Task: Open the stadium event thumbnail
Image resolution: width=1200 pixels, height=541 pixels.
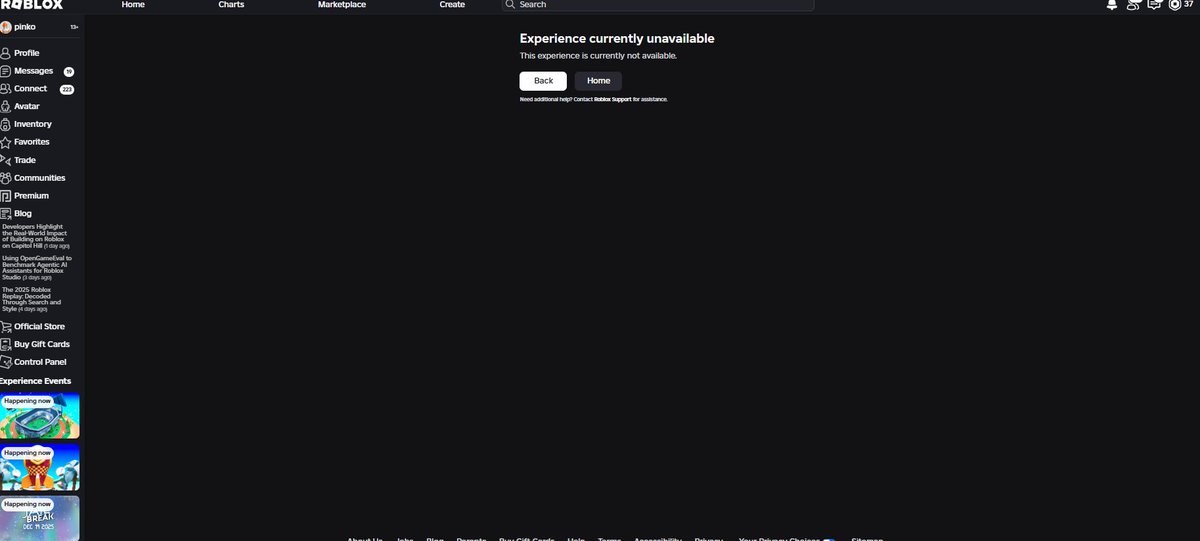Action: pos(40,415)
